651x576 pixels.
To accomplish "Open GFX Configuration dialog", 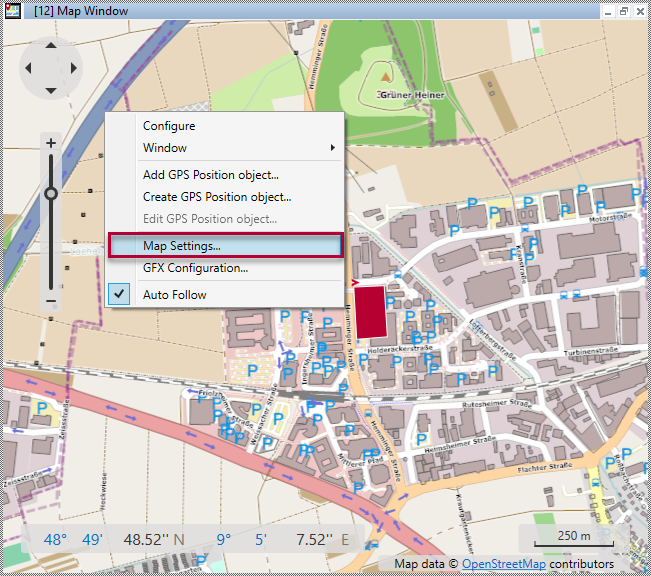I will pyautogui.click(x=195, y=268).
